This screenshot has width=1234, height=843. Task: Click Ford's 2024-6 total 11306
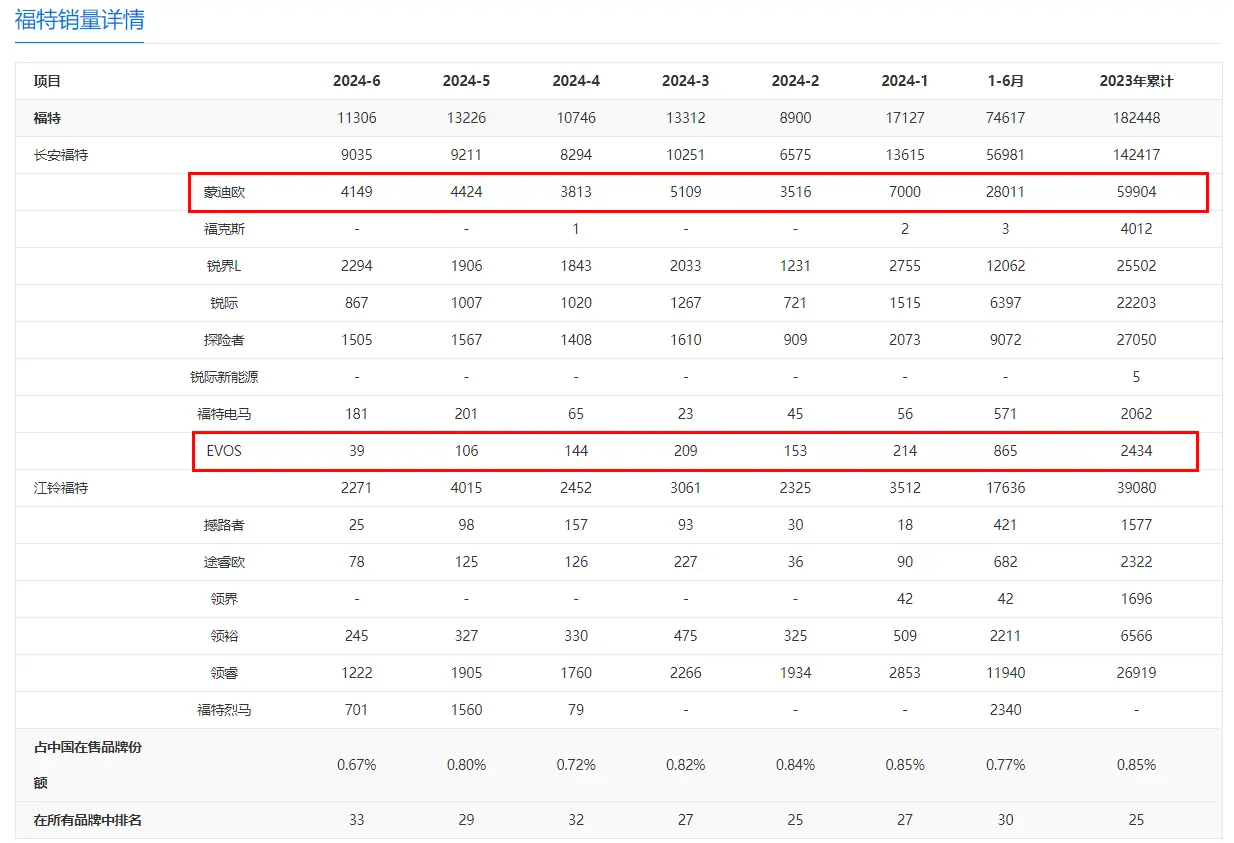(357, 118)
